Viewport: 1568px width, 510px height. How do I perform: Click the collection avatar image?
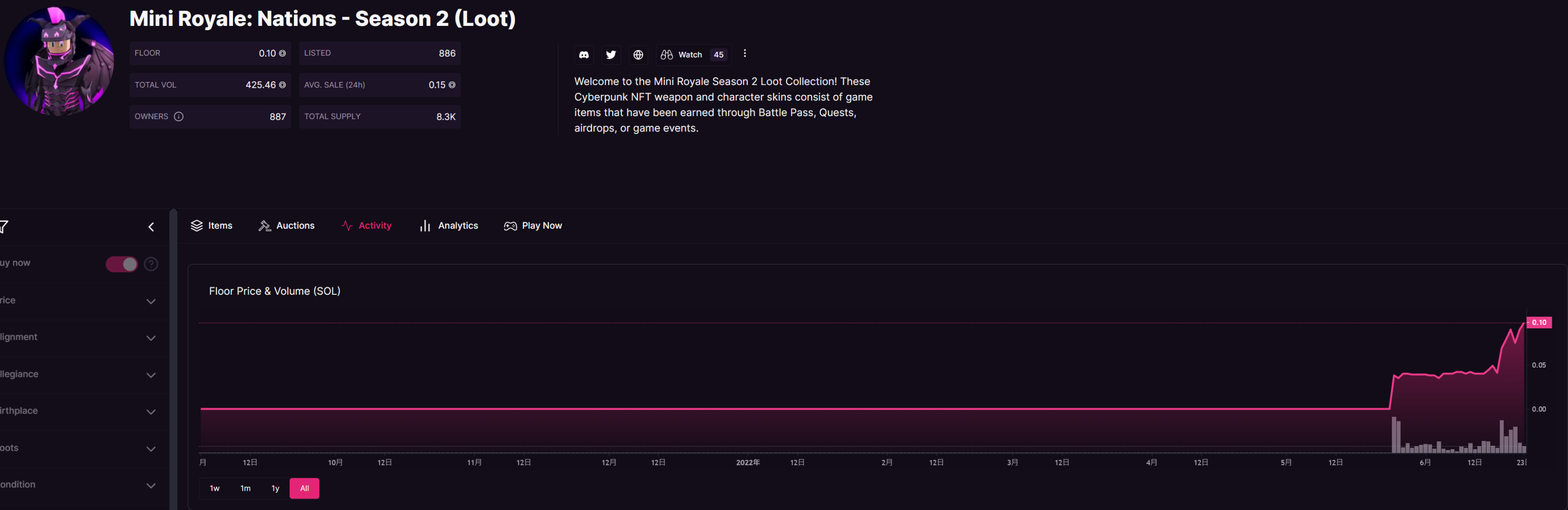click(x=59, y=60)
